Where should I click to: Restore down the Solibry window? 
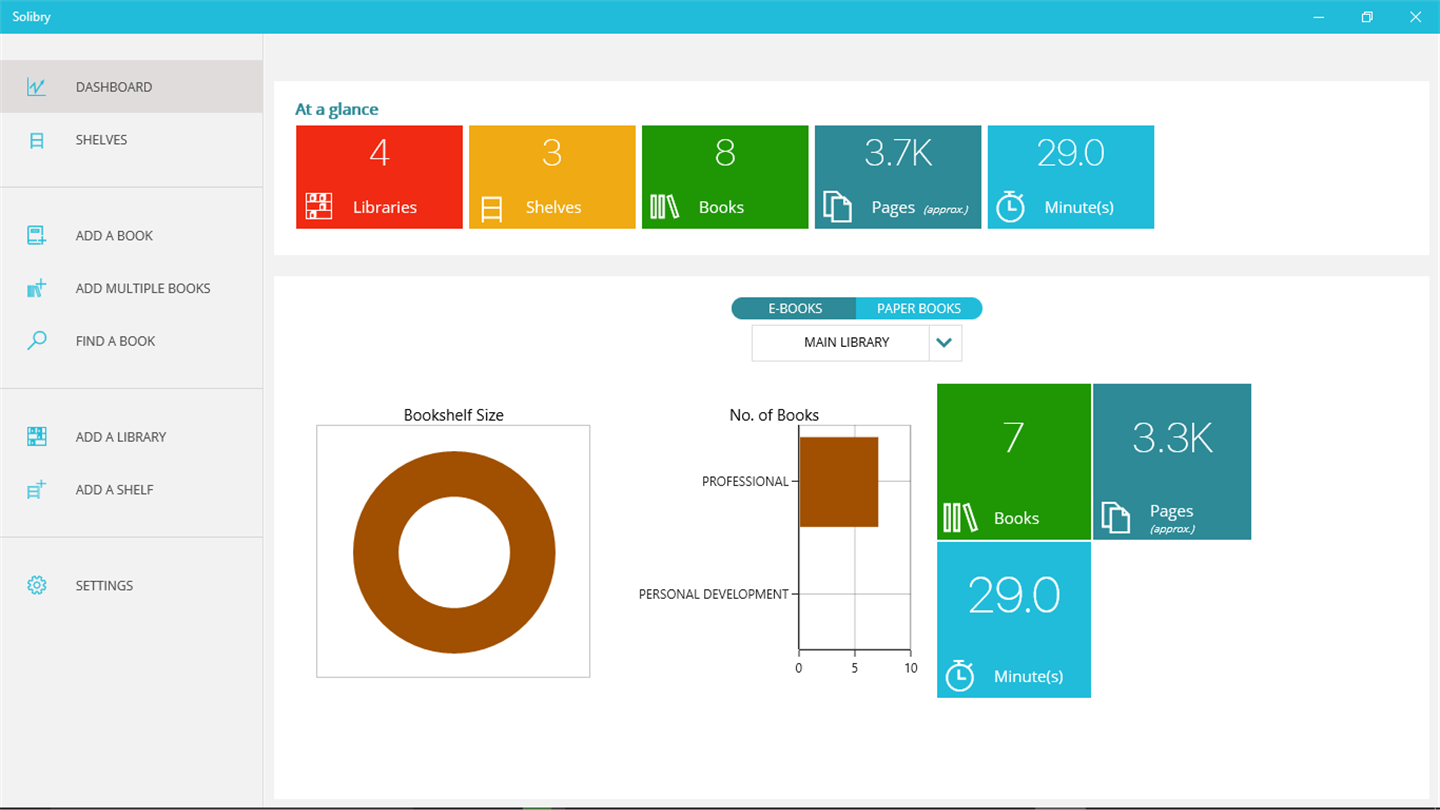[1367, 17]
